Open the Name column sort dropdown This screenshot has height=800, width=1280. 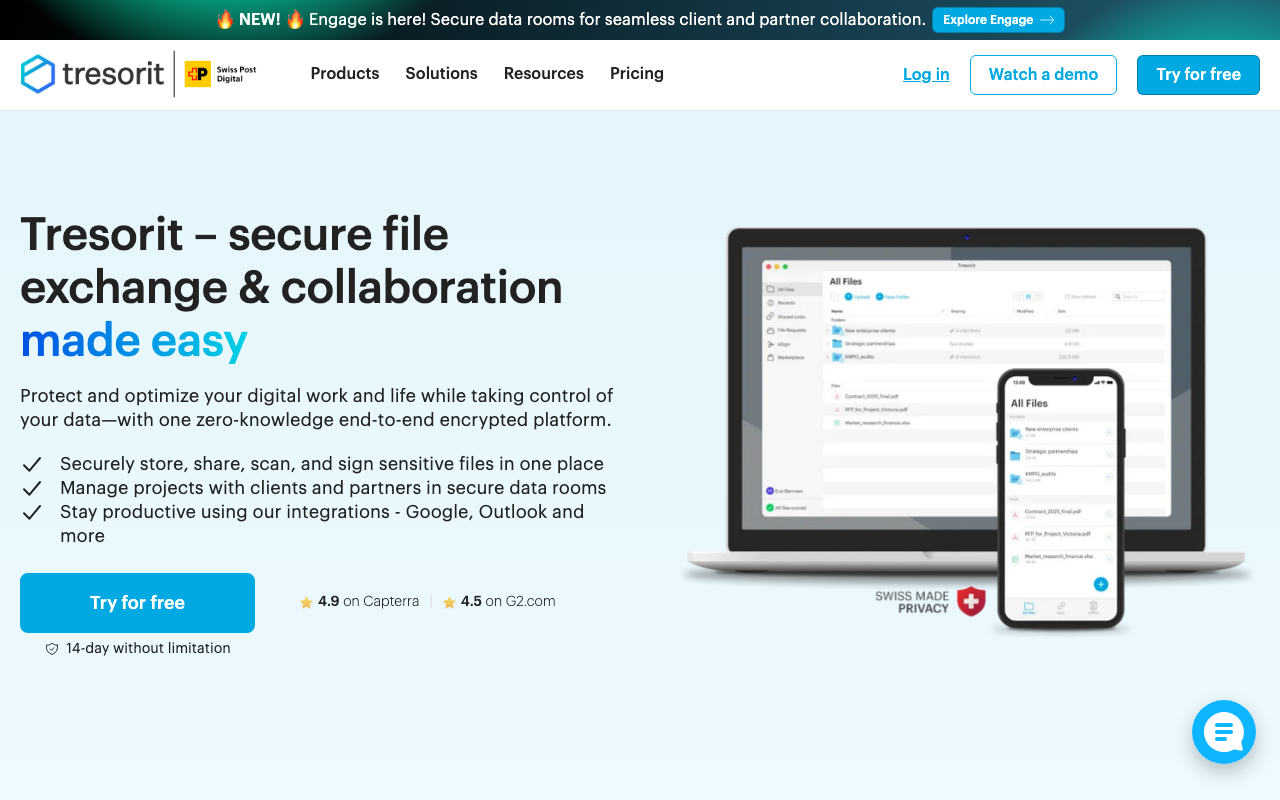tap(942, 311)
